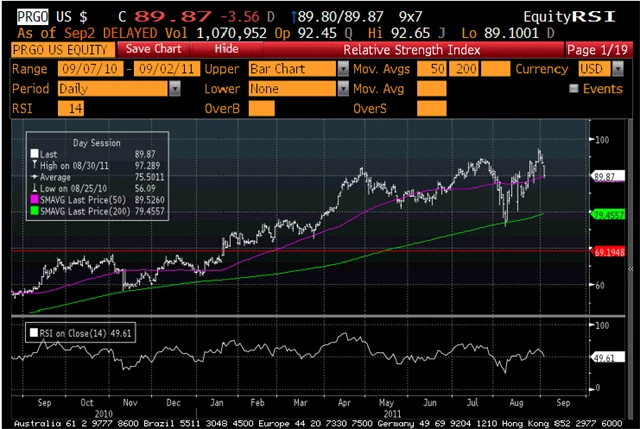640x429 pixels.
Task: Click the PRGO ticker box in header
Action: (x=32, y=17)
